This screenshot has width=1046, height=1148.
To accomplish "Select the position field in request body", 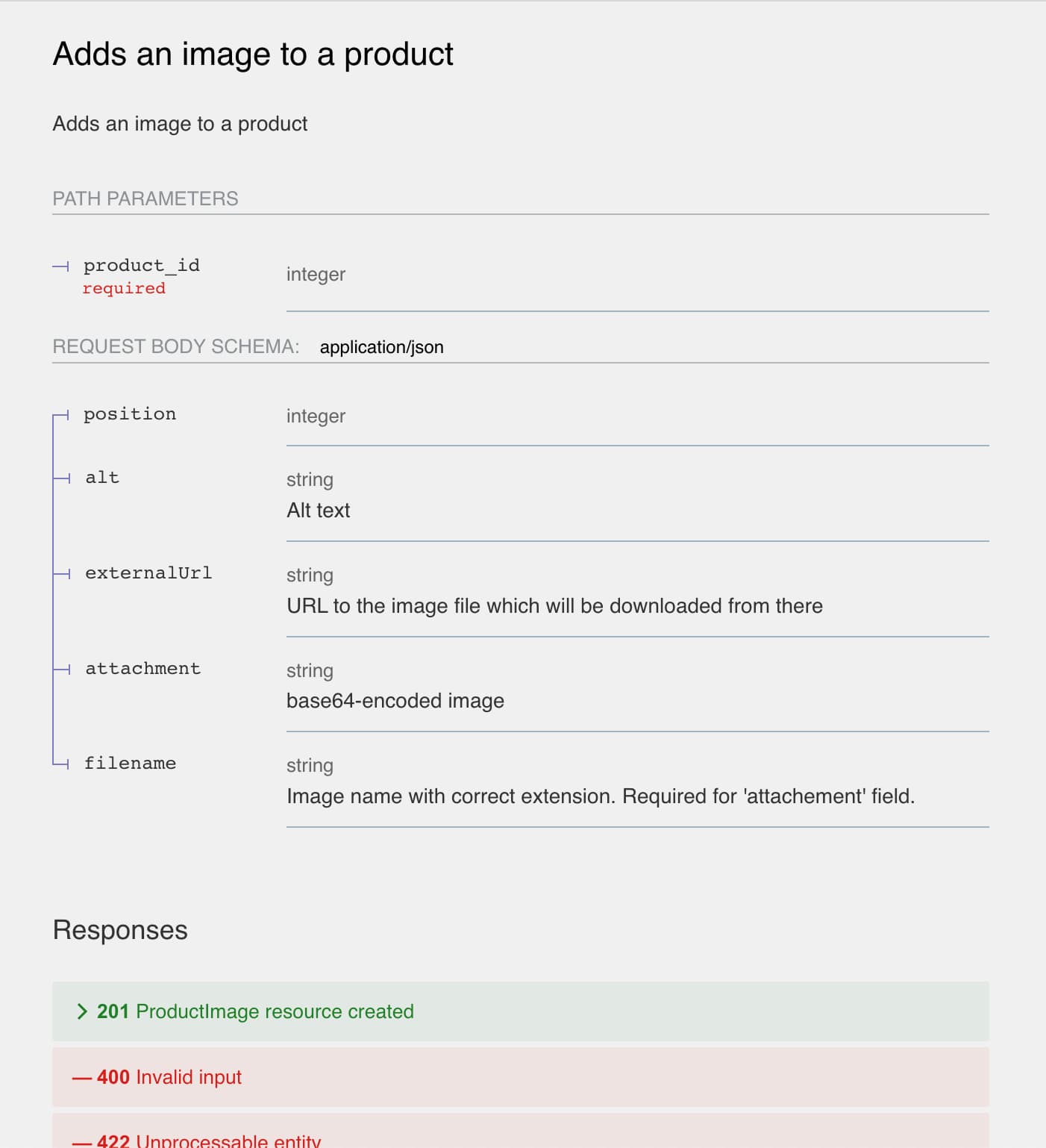I will [130, 414].
